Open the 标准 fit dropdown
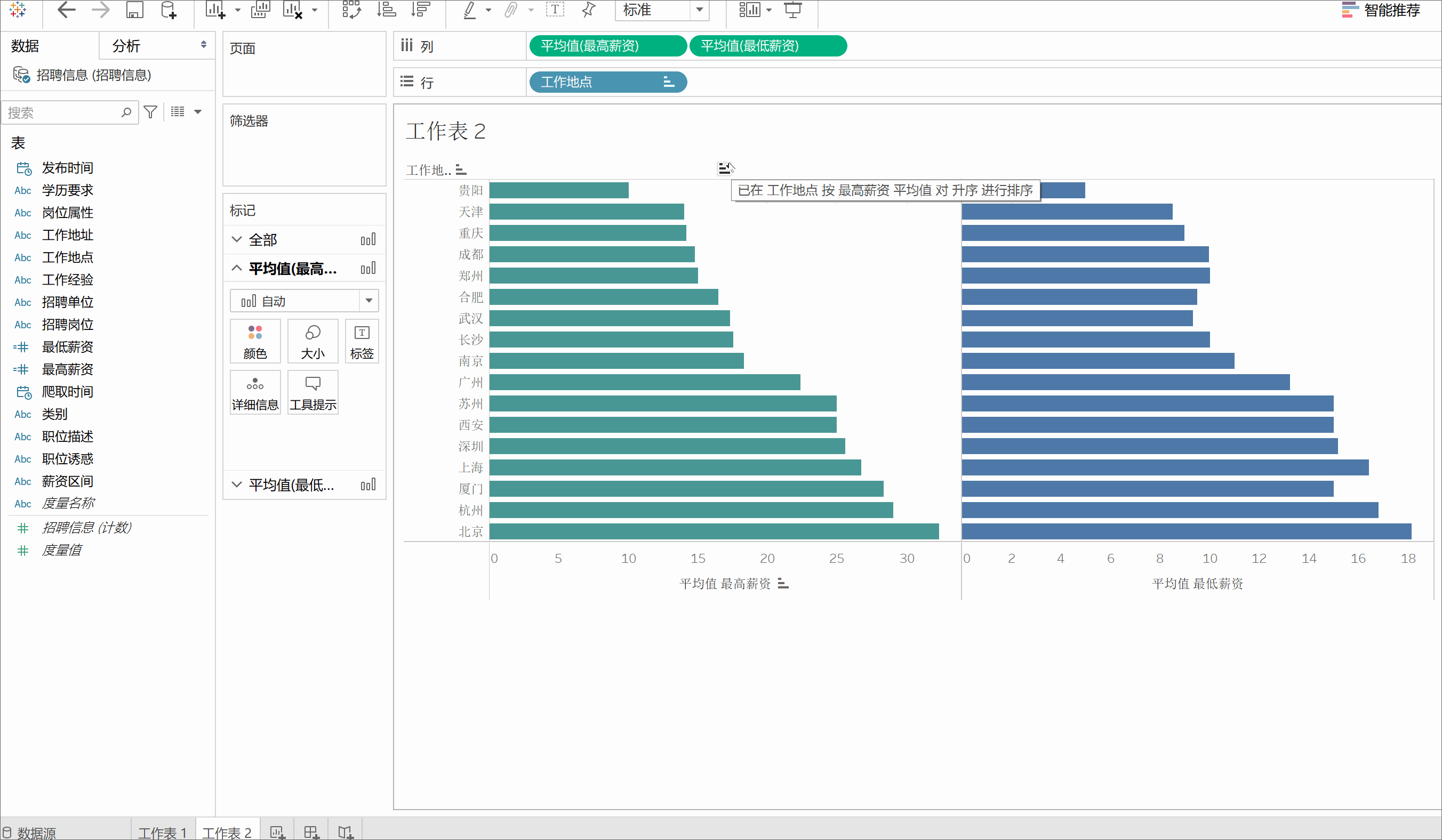The width and height of the screenshot is (1442, 840). [x=699, y=10]
